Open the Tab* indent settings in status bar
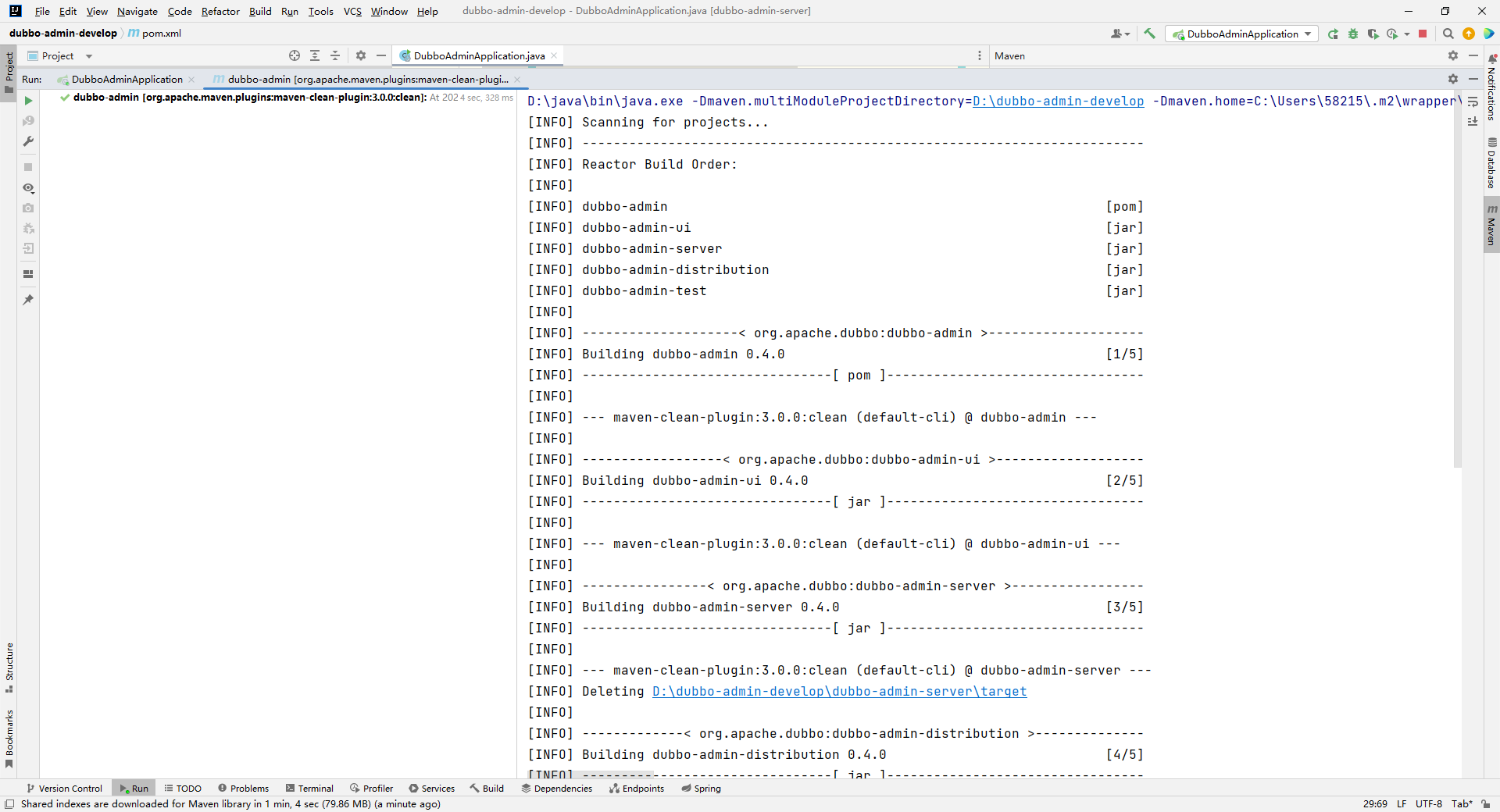This screenshot has width=1500, height=812. (1462, 804)
